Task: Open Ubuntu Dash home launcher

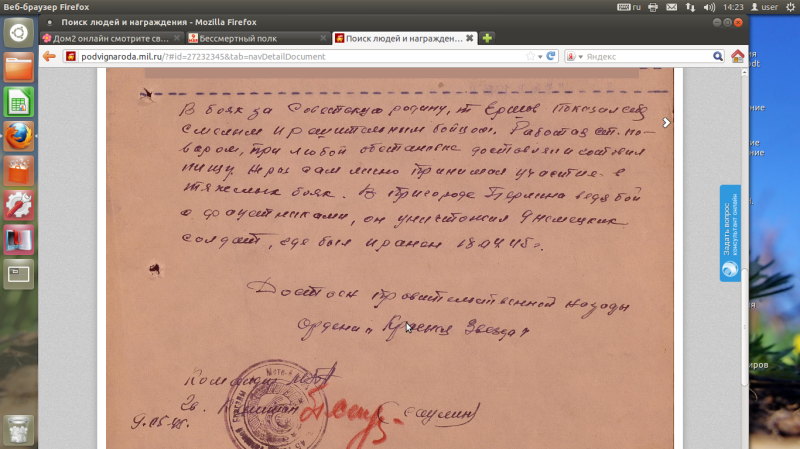Action: click(x=19, y=33)
